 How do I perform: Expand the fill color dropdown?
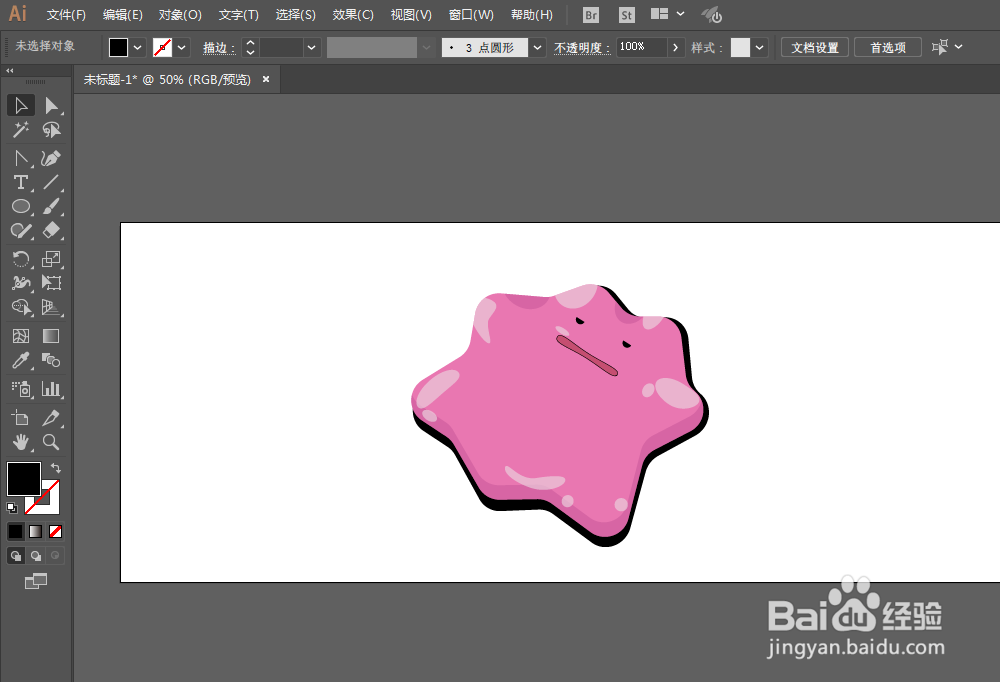tap(138, 47)
